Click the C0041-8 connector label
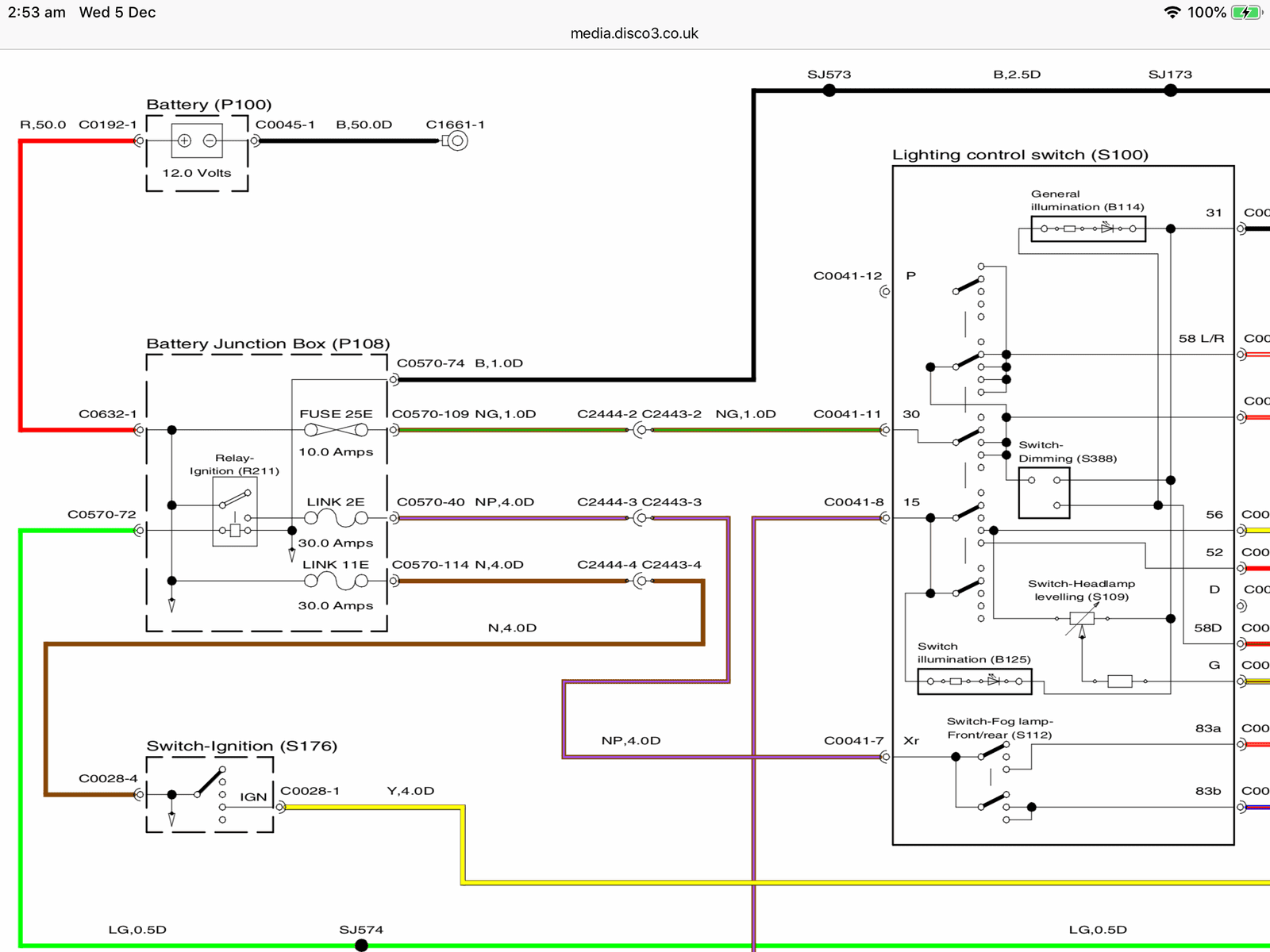This screenshot has width=1270, height=952. click(853, 502)
